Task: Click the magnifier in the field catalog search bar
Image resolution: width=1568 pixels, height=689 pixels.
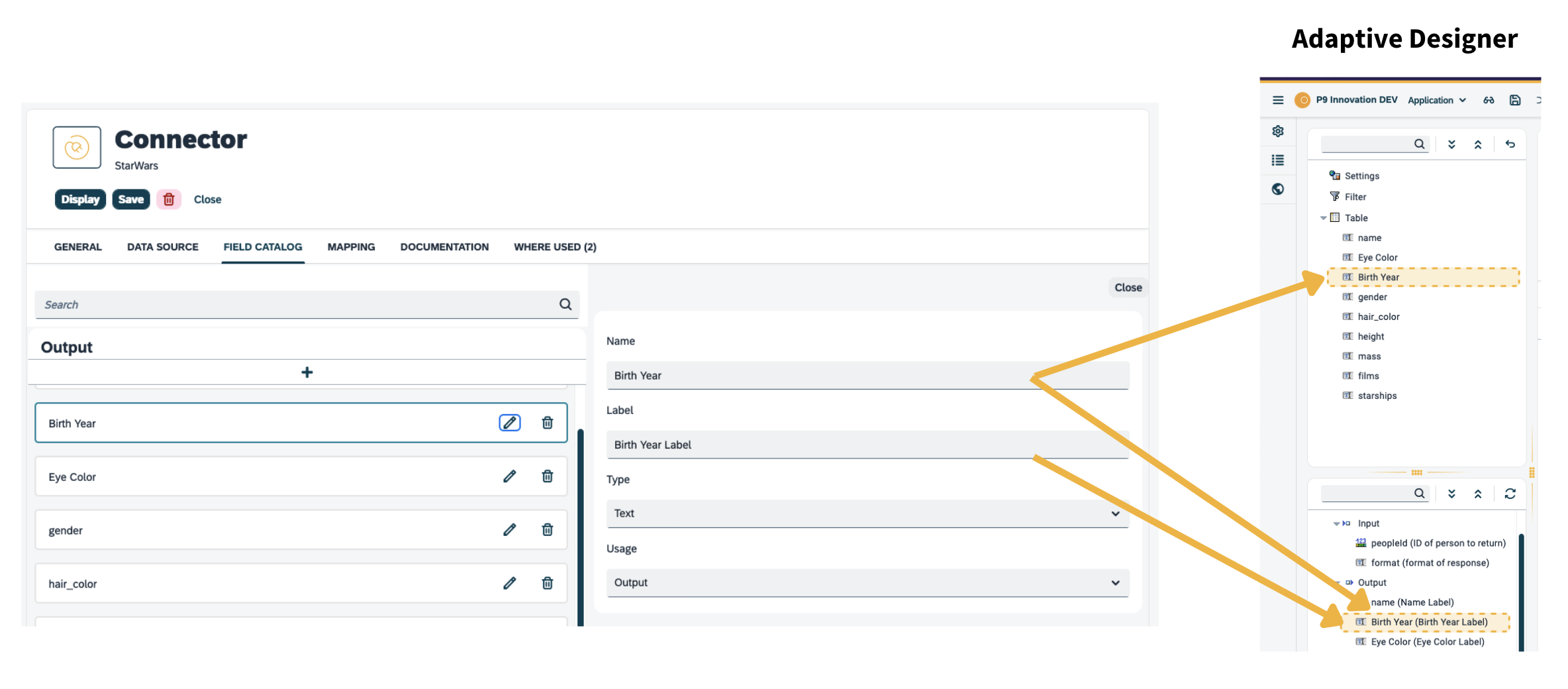Action: [x=565, y=305]
